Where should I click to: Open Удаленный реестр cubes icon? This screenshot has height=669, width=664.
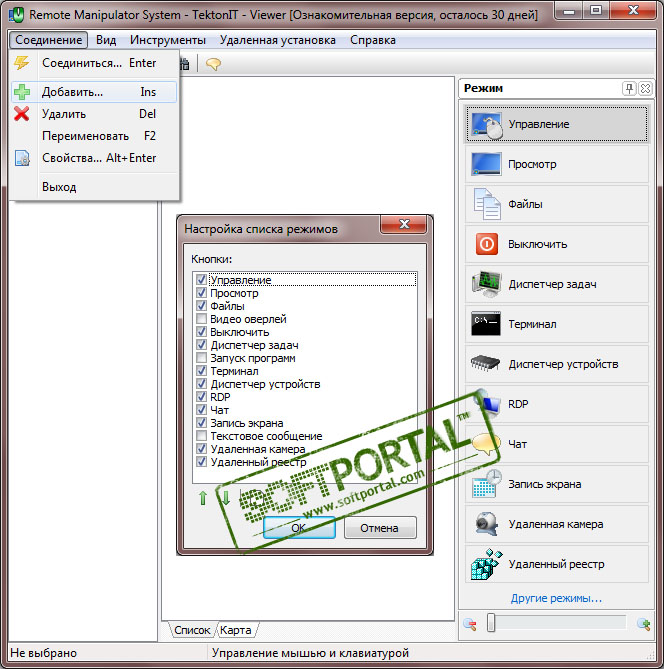(x=486, y=564)
